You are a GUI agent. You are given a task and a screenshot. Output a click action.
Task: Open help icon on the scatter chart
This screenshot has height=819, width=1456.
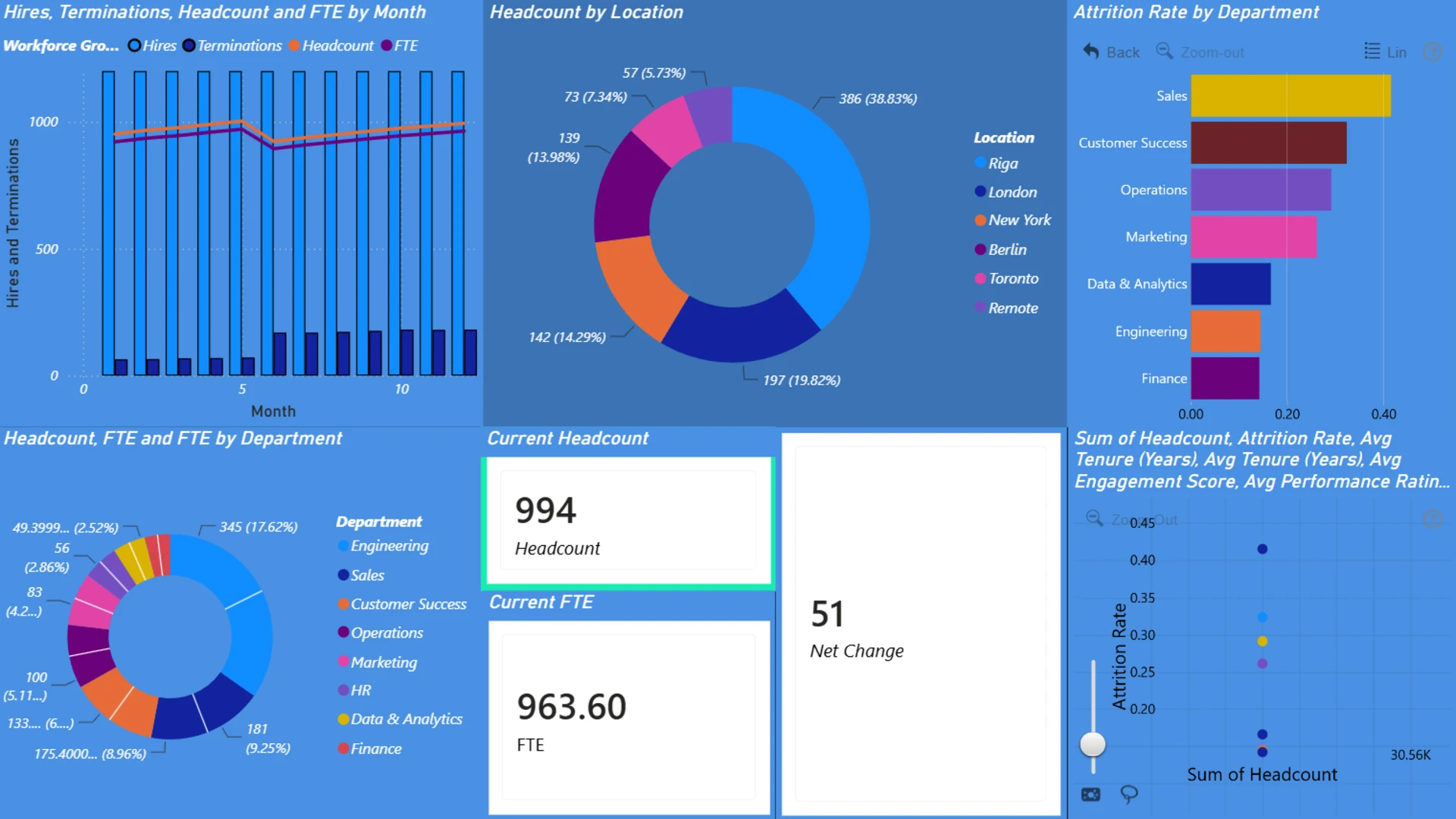coord(1432,518)
